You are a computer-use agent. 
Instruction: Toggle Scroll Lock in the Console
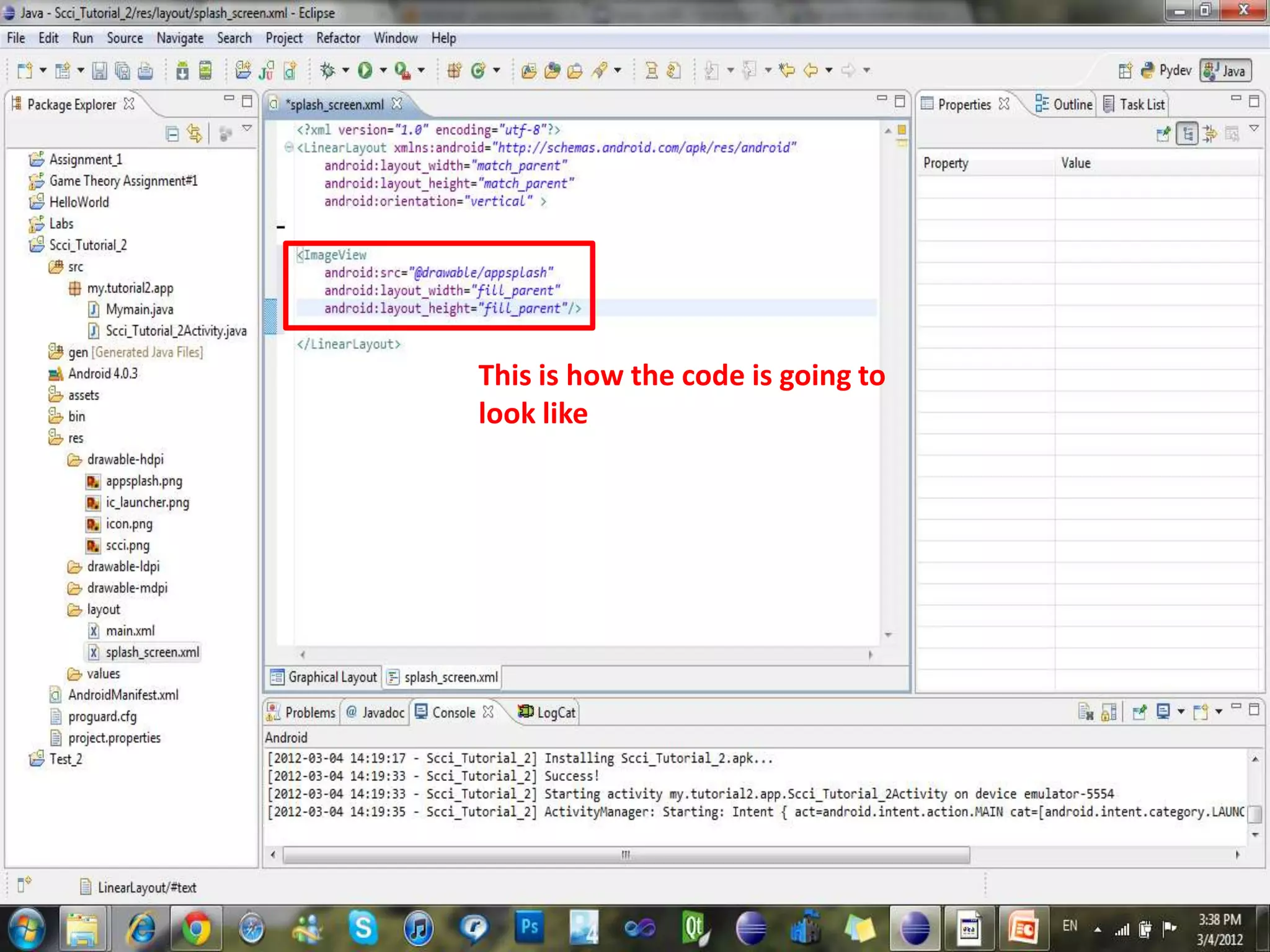[1109, 712]
